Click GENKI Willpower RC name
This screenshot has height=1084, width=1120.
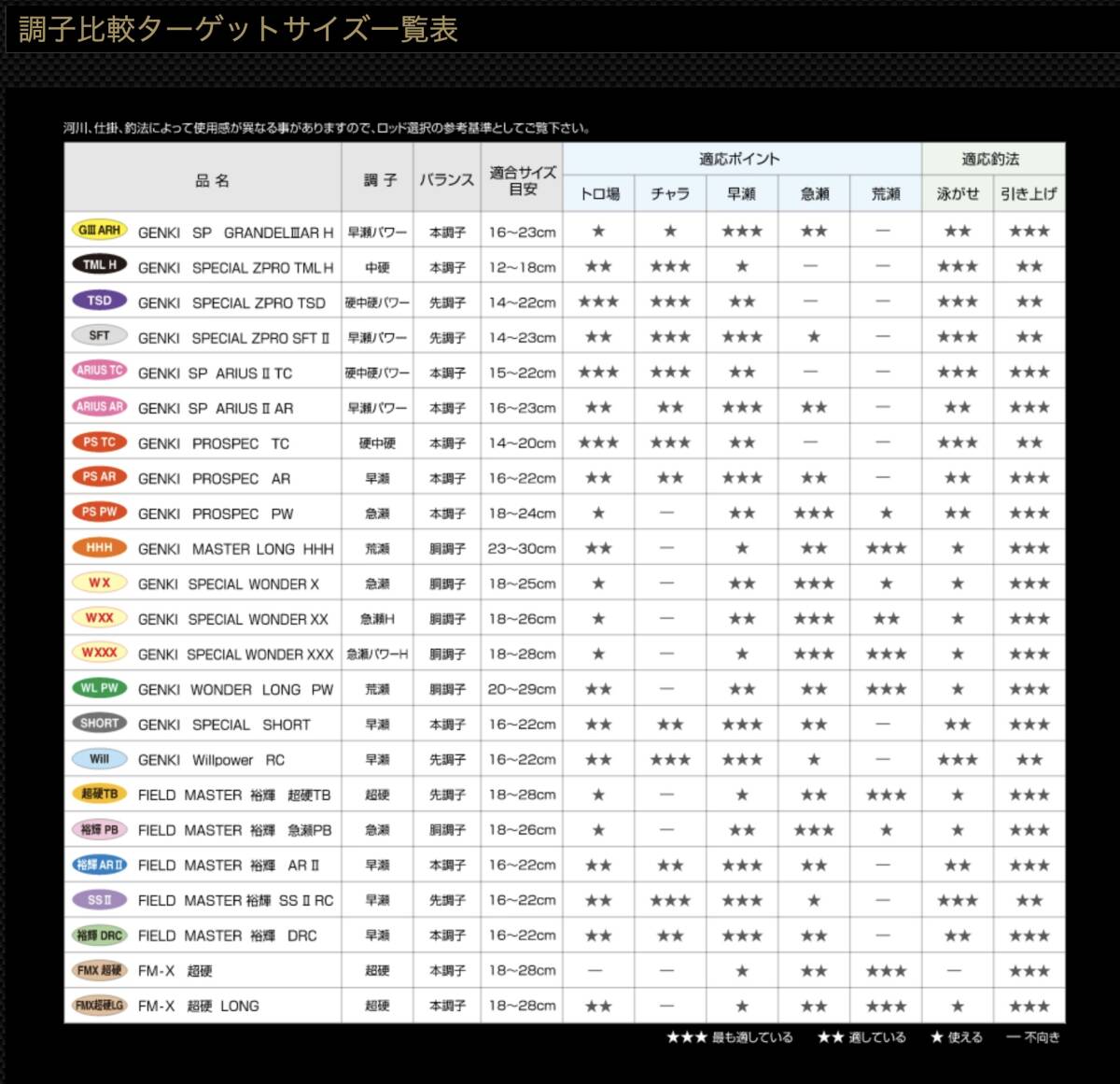coord(211,760)
